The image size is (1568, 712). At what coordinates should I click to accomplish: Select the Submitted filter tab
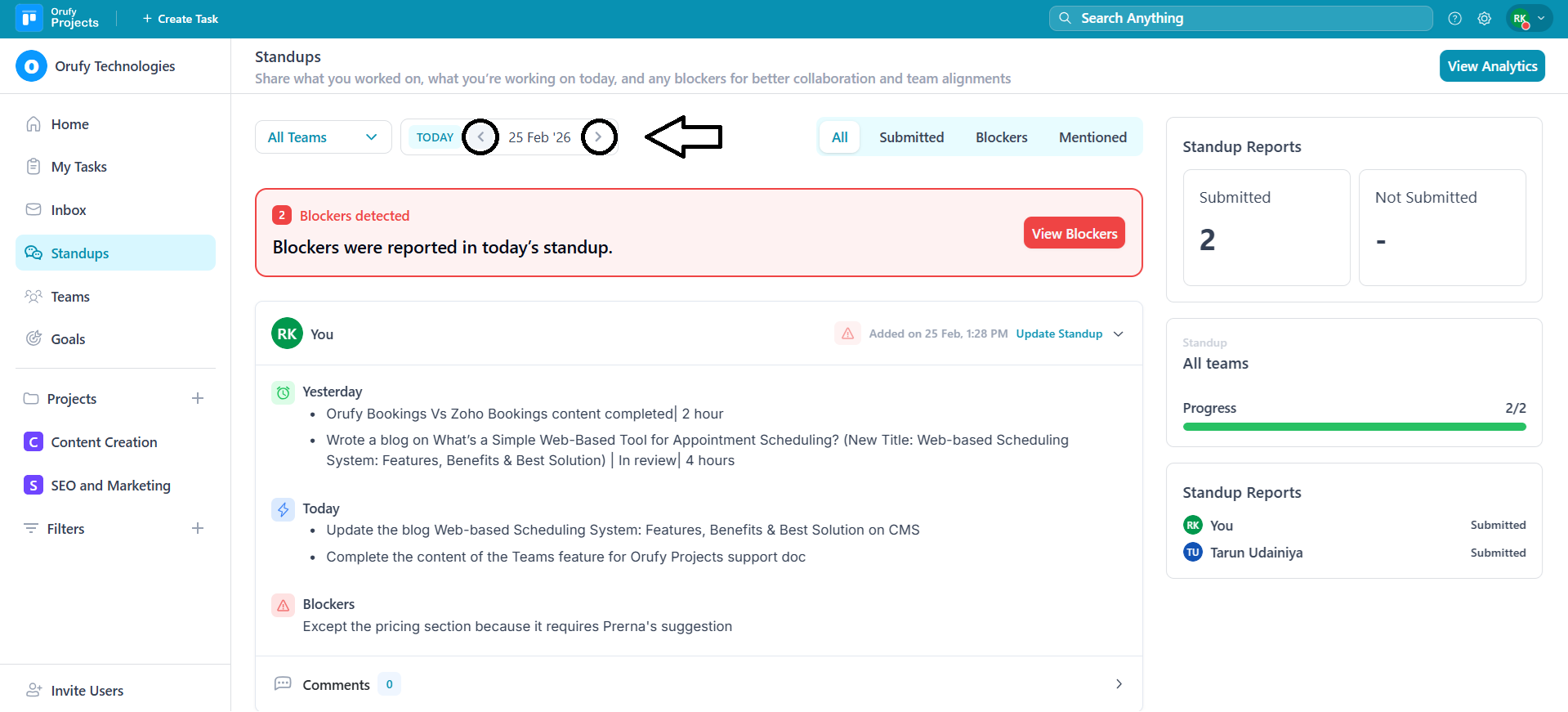pos(911,137)
